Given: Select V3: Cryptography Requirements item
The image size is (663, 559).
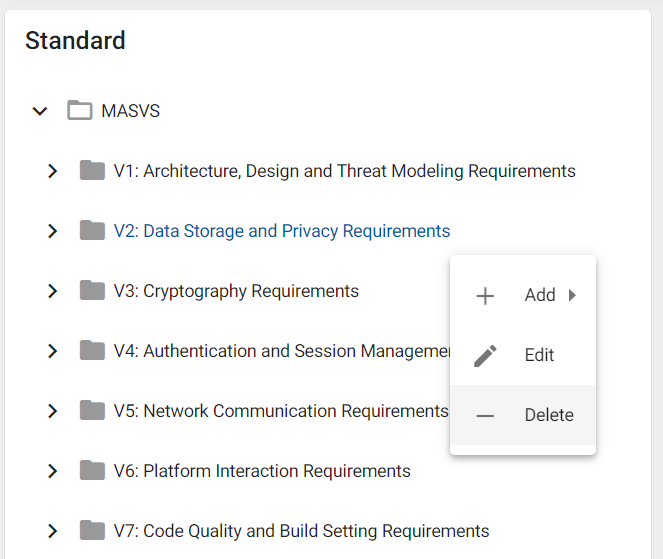Looking at the screenshot, I should [x=236, y=291].
